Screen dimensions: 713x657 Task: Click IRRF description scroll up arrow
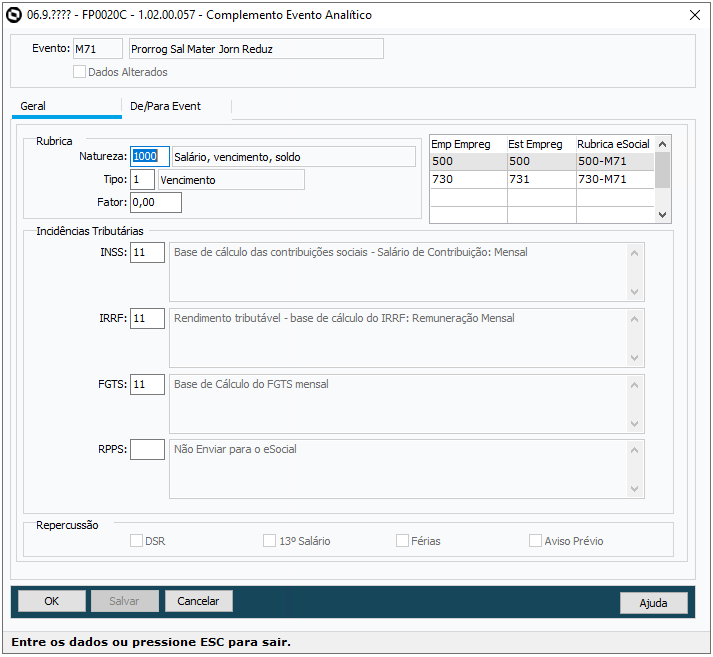tap(634, 319)
